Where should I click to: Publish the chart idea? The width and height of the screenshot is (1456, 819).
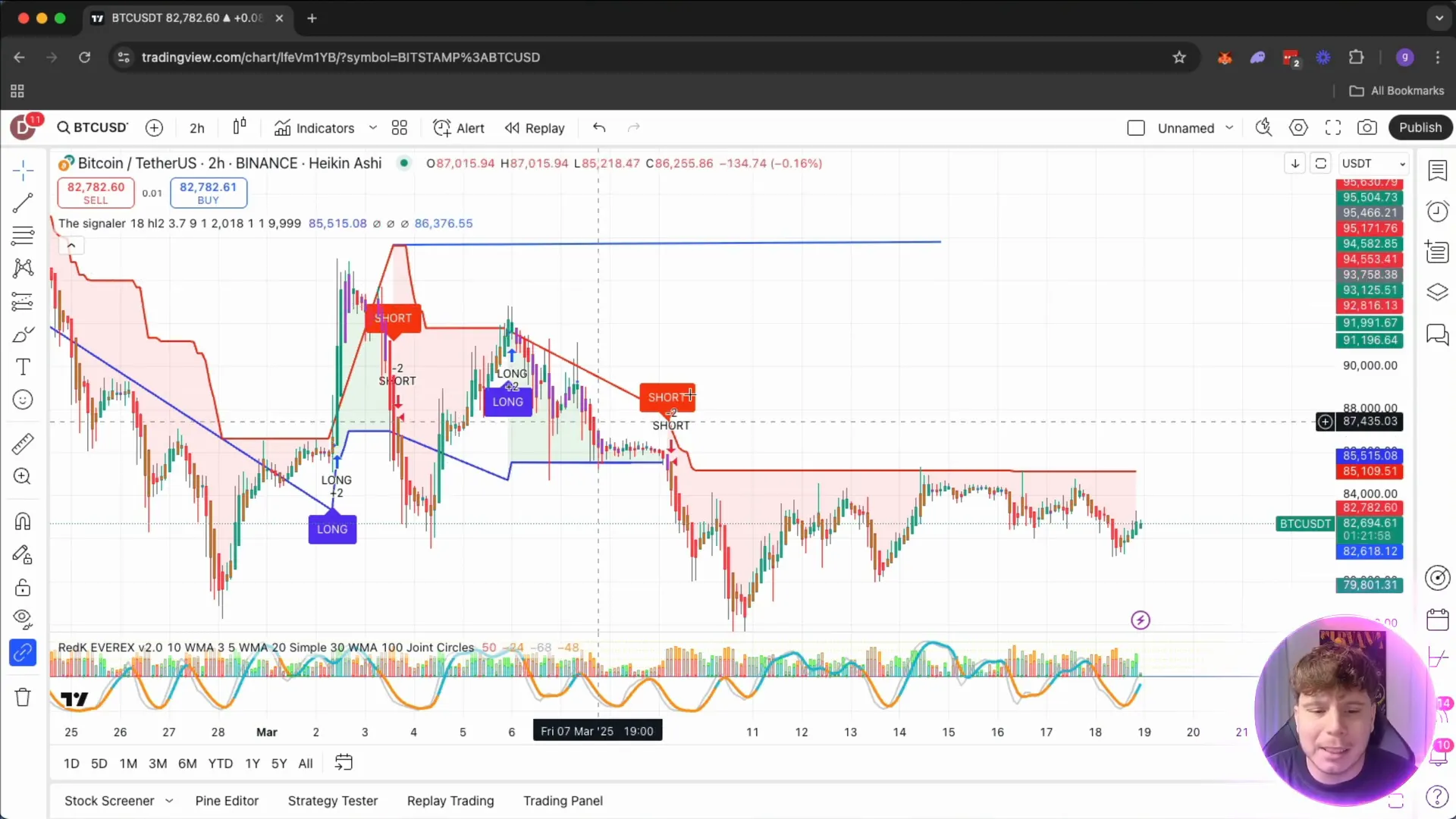pyautogui.click(x=1420, y=127)
